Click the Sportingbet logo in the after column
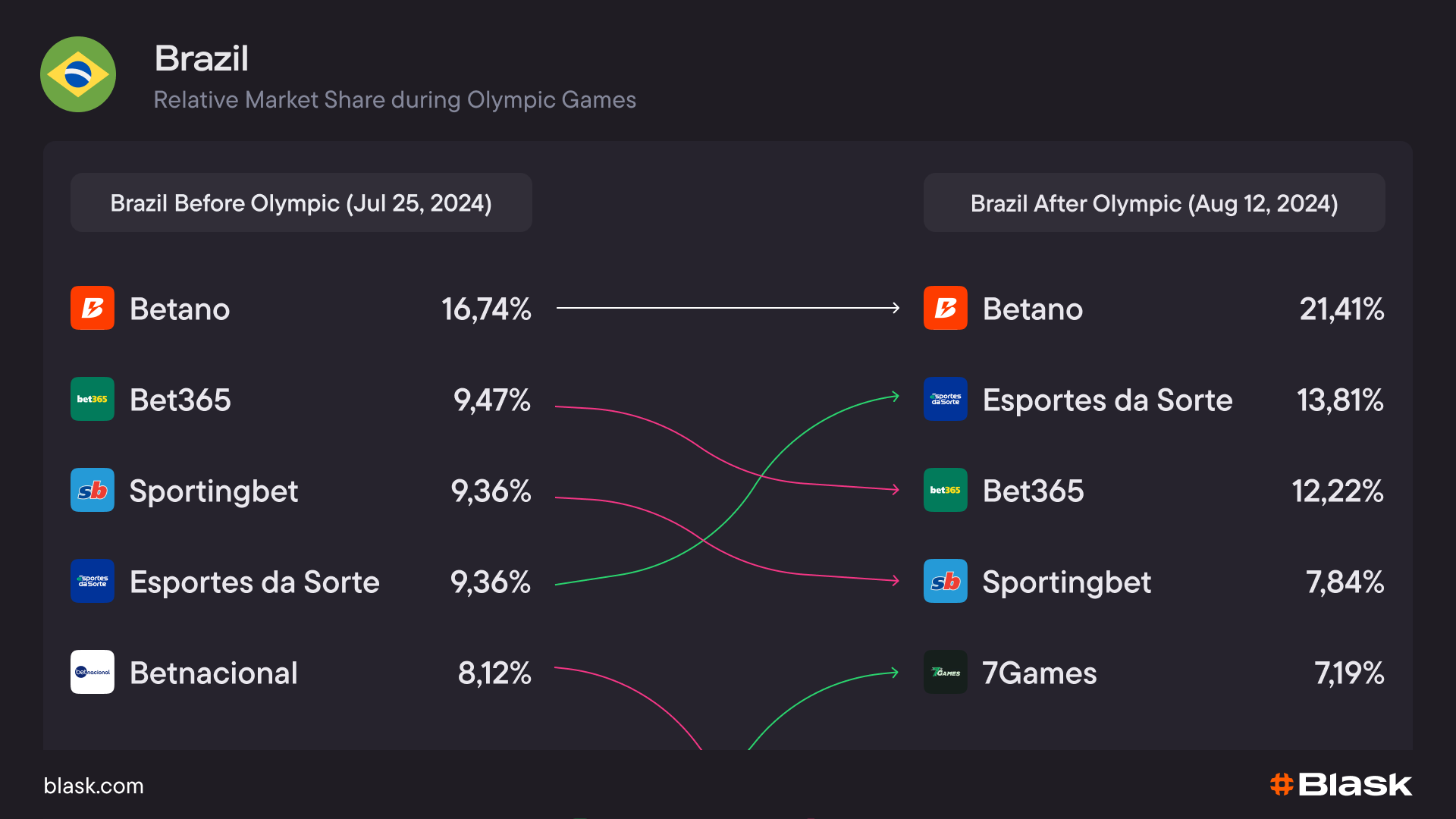1456x819 pixels. 946,581
